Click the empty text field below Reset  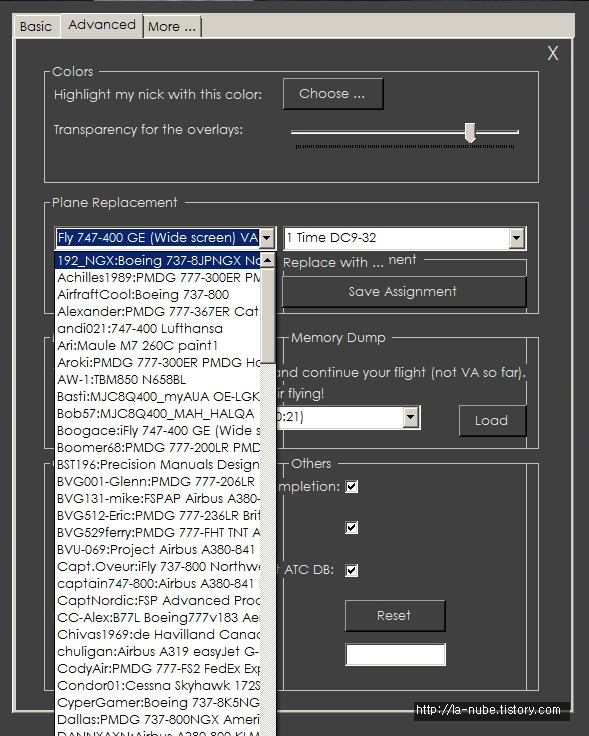pyautogui.click(x=395, y=654)
